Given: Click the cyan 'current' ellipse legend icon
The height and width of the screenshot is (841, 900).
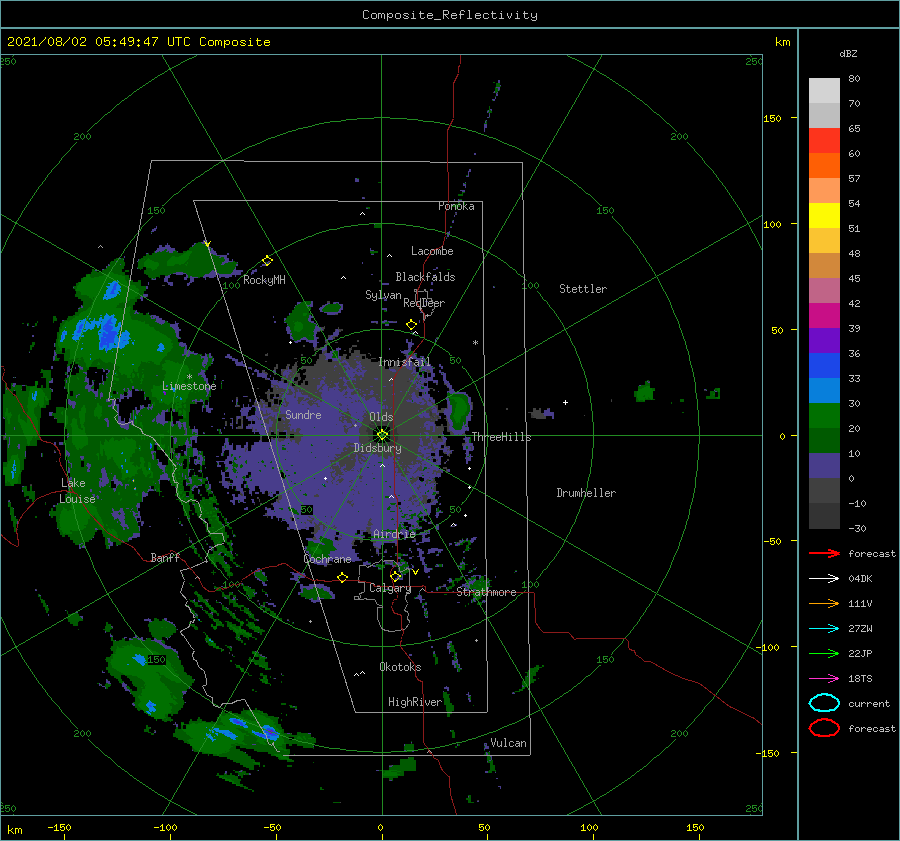Looking at the screenshot, I should click(x=824, y=703).
